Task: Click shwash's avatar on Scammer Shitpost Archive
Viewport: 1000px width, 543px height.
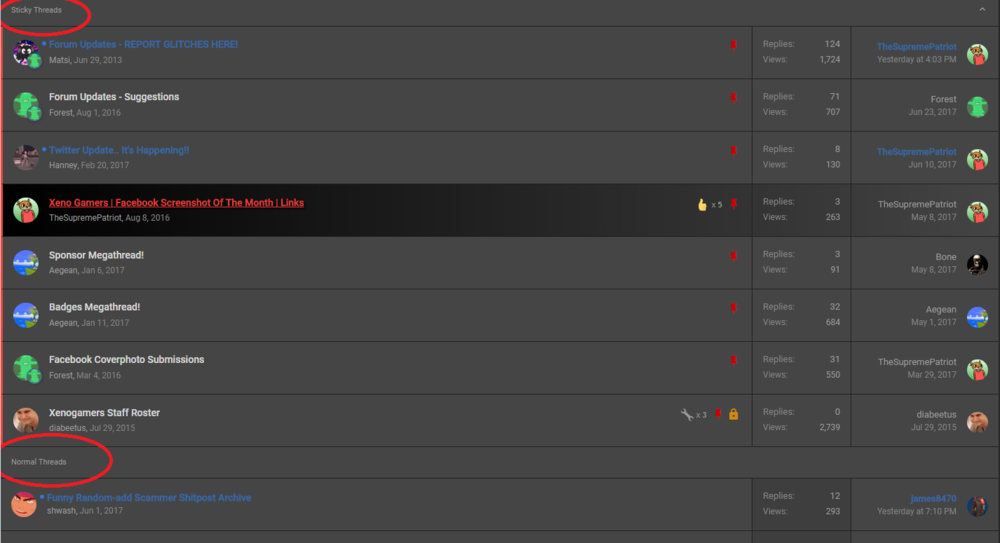Action: pos(24,504)
